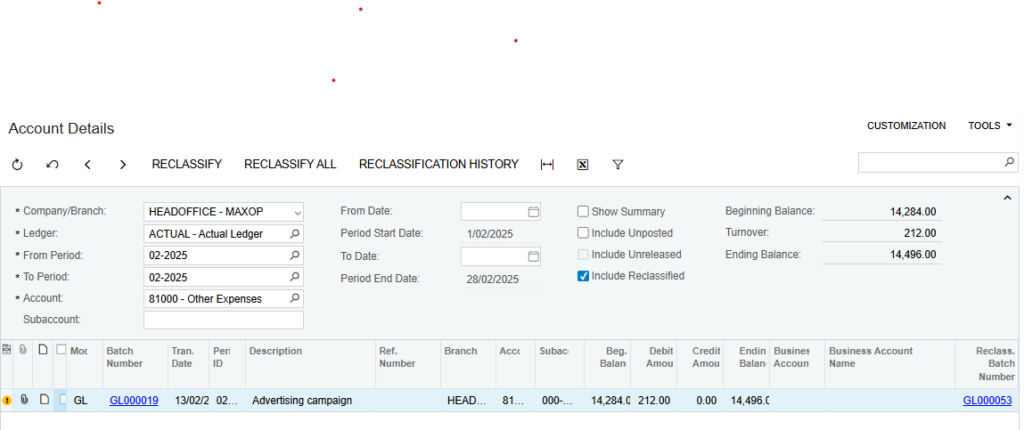Click the attachment paperclip in the GL000019 row
Image resolution: width=1024 pixels, height=430 pixels.
pyautogui.click(x=24, y=400)
